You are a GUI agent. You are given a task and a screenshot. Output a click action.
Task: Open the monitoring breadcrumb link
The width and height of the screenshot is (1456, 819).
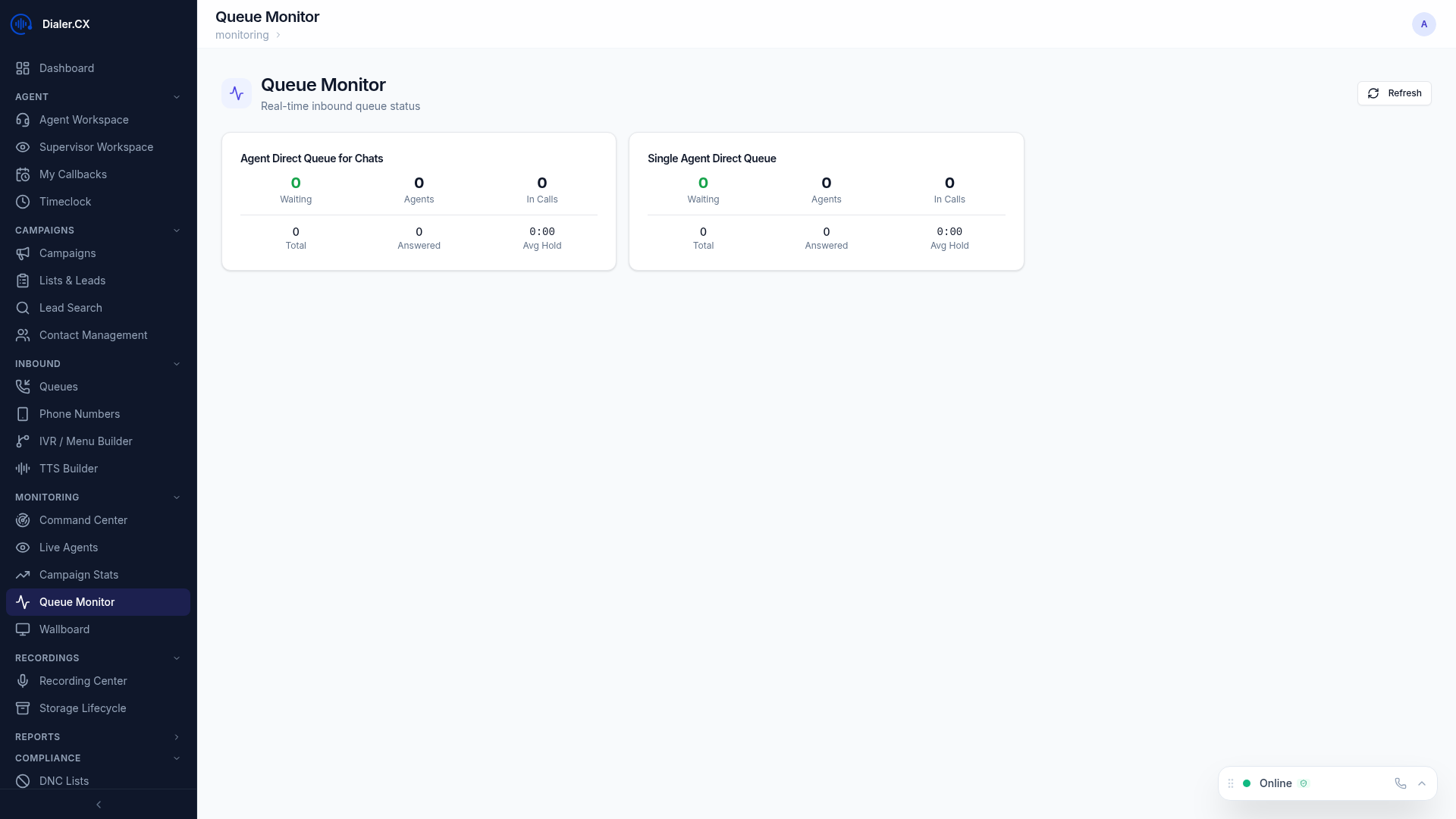(x=241, y=35)
